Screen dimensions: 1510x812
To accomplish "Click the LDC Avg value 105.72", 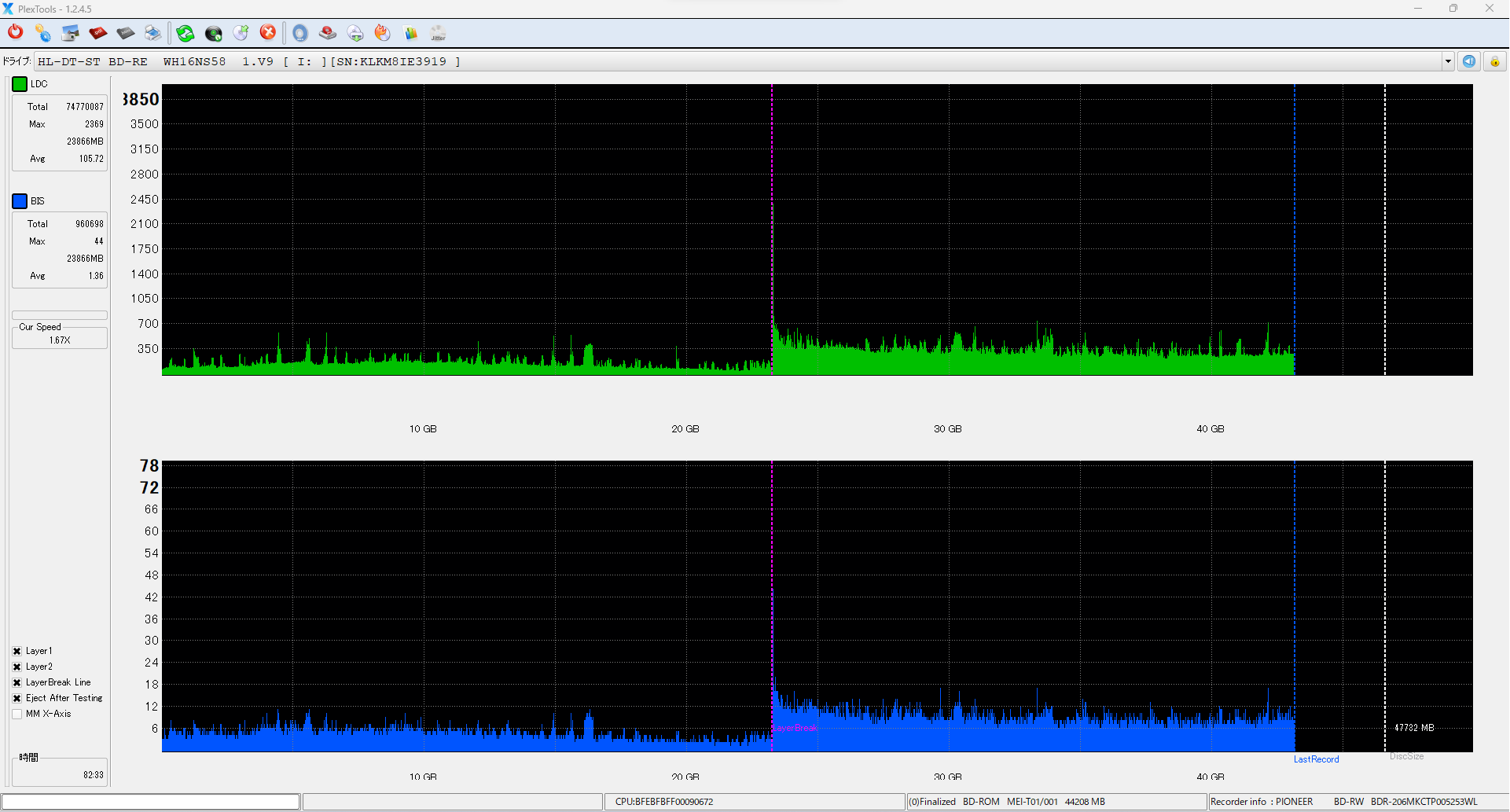I will 91,159.
